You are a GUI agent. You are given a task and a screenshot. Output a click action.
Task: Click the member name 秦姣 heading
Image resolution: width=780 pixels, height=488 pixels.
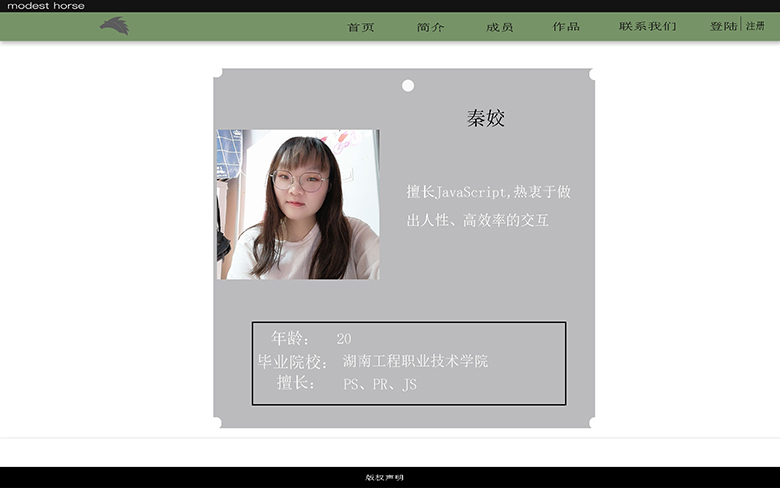click(486, 119)
